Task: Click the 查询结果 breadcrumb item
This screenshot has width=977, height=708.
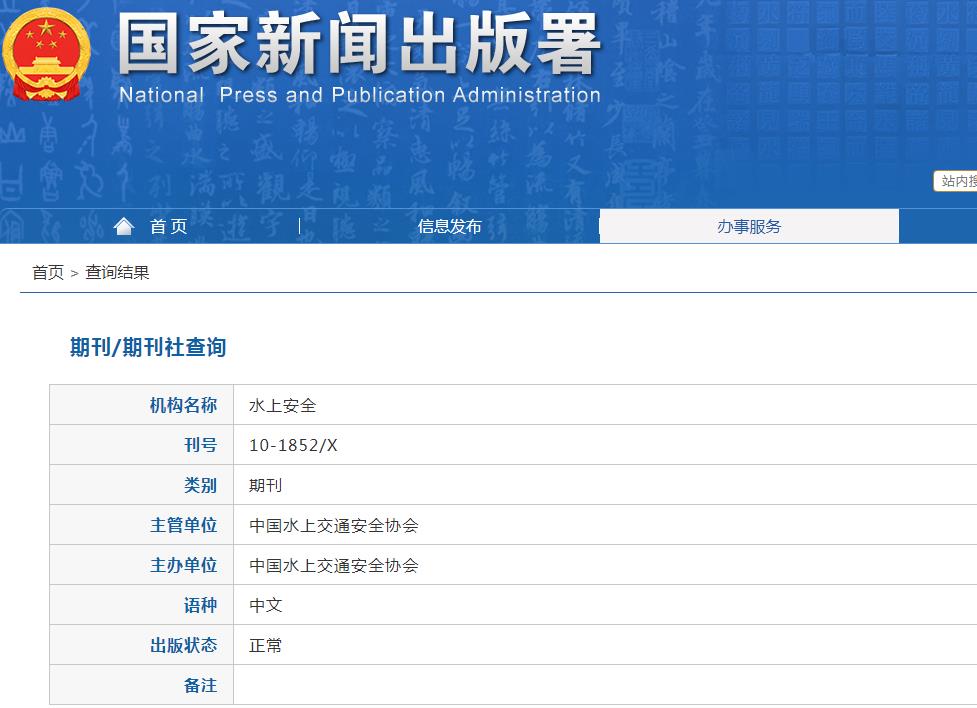Action: click(x=117, y=272)
